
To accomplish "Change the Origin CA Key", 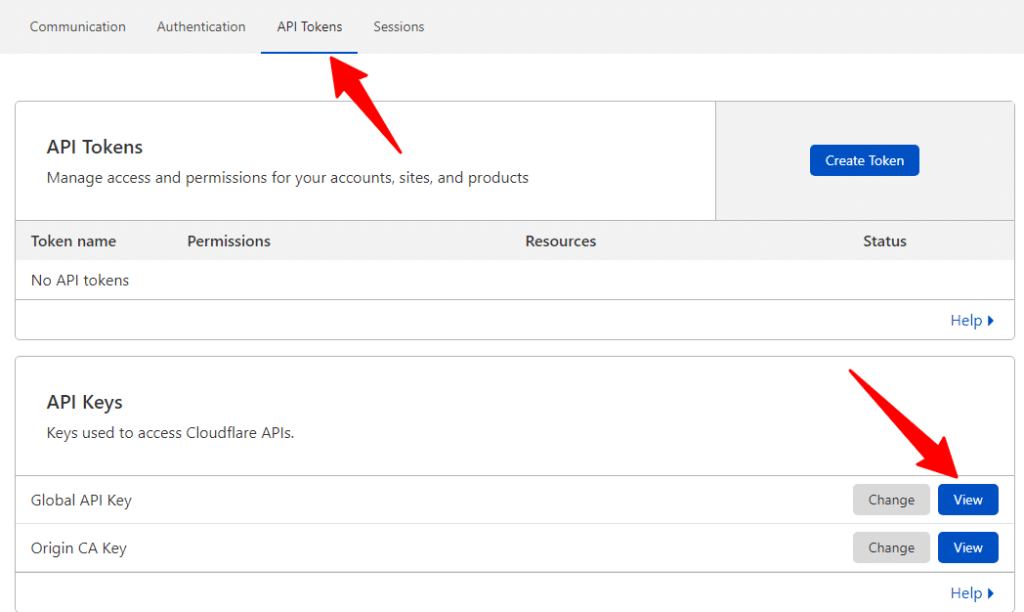I will point(891,547).
